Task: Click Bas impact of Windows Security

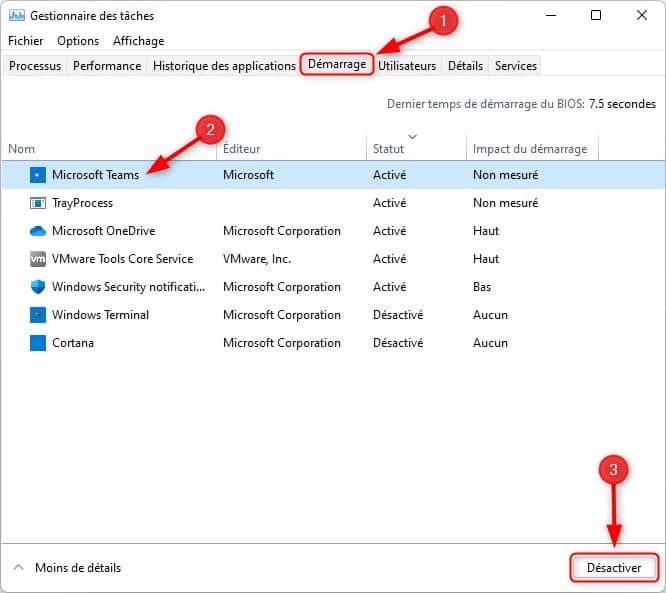Action: click(x=482, y=287)
